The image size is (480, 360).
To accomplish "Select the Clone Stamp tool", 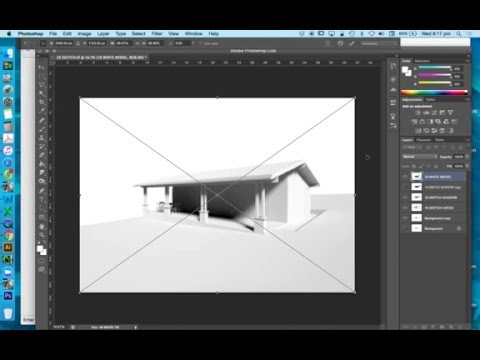I will pos(42,138).
